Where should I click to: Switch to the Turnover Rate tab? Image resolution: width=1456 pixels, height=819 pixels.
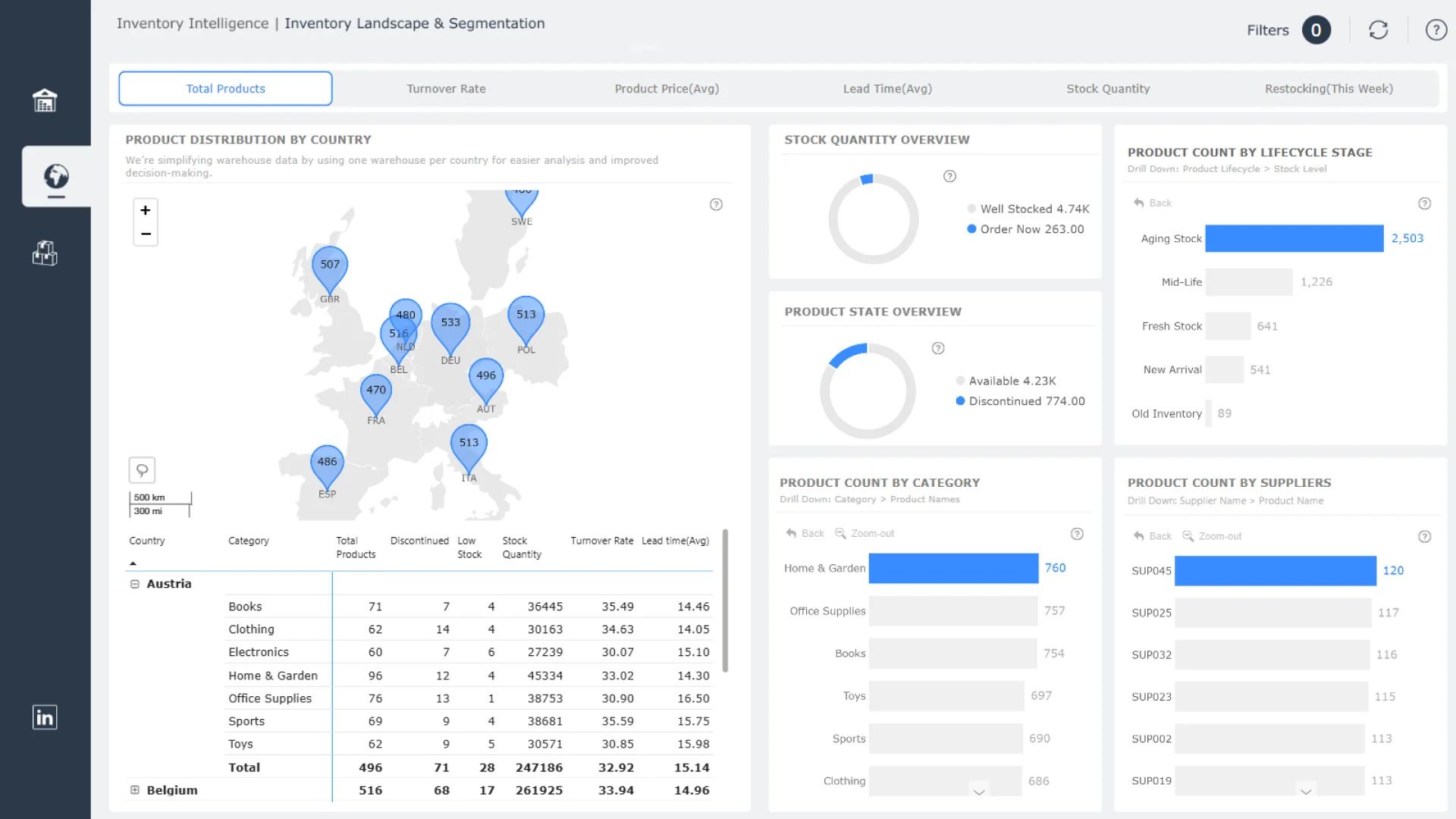[x=446, y=89]
